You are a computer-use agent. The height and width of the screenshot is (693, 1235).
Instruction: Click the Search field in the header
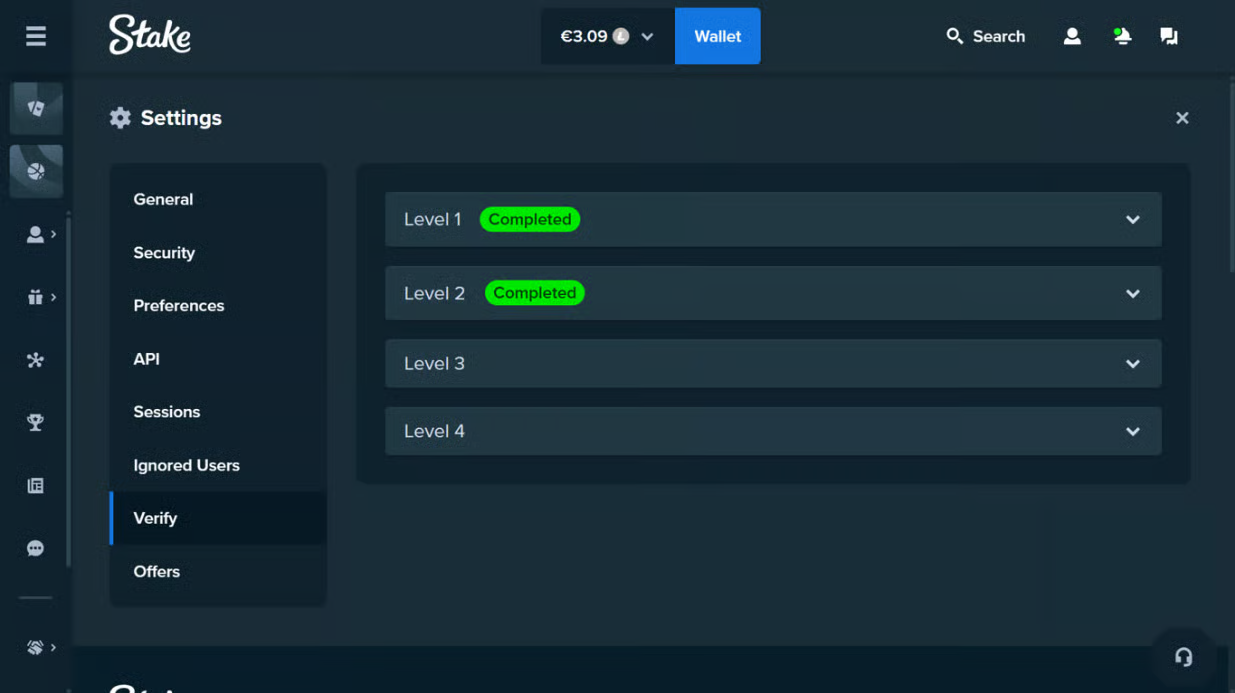click(986, 36)
